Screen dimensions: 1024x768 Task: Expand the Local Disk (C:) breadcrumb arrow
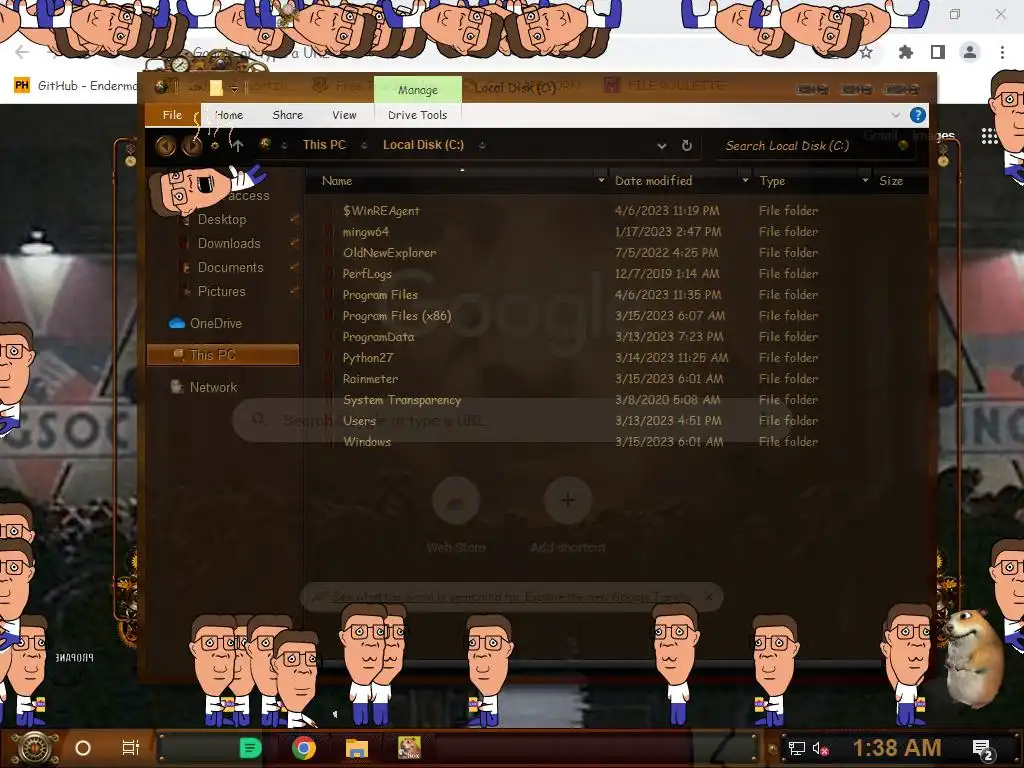tap(482, 146)
